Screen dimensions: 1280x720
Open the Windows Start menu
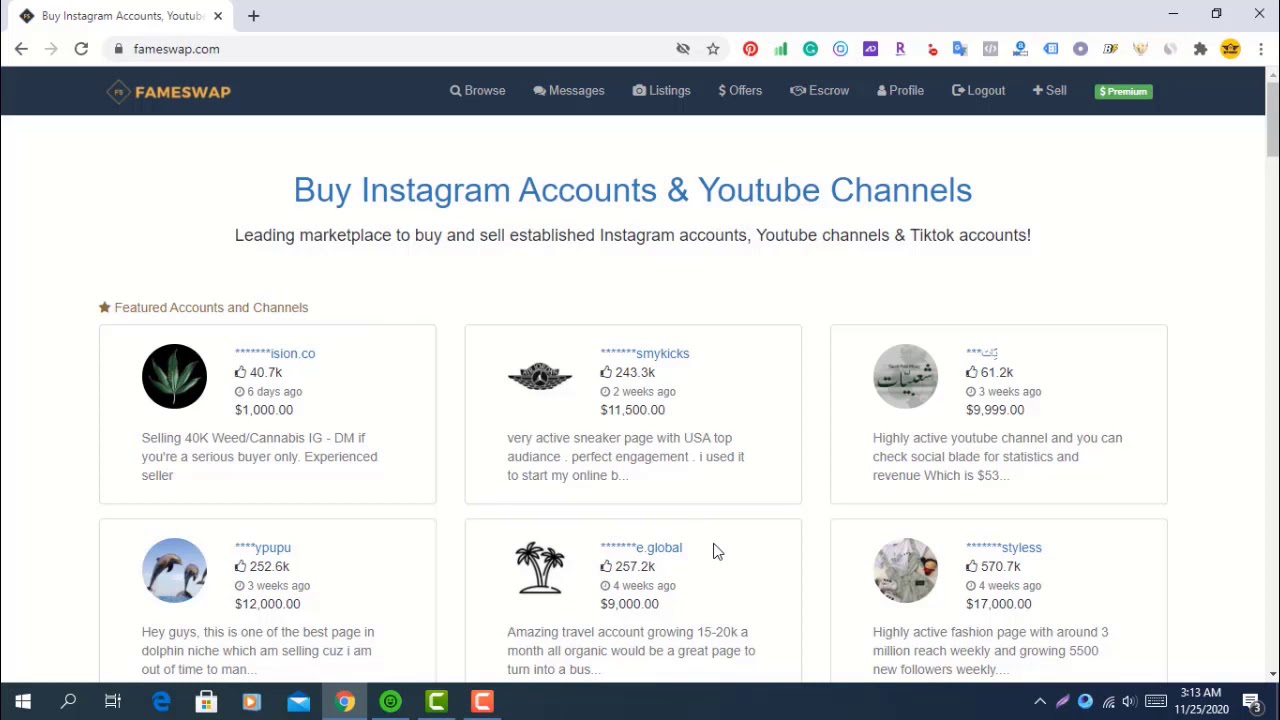pyautogui.click(x=23, y=702)
